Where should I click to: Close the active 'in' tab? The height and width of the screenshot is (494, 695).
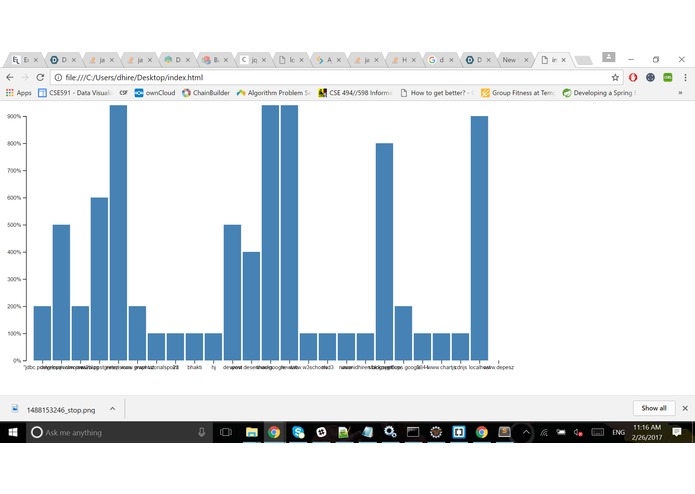(x=564, y=60)
